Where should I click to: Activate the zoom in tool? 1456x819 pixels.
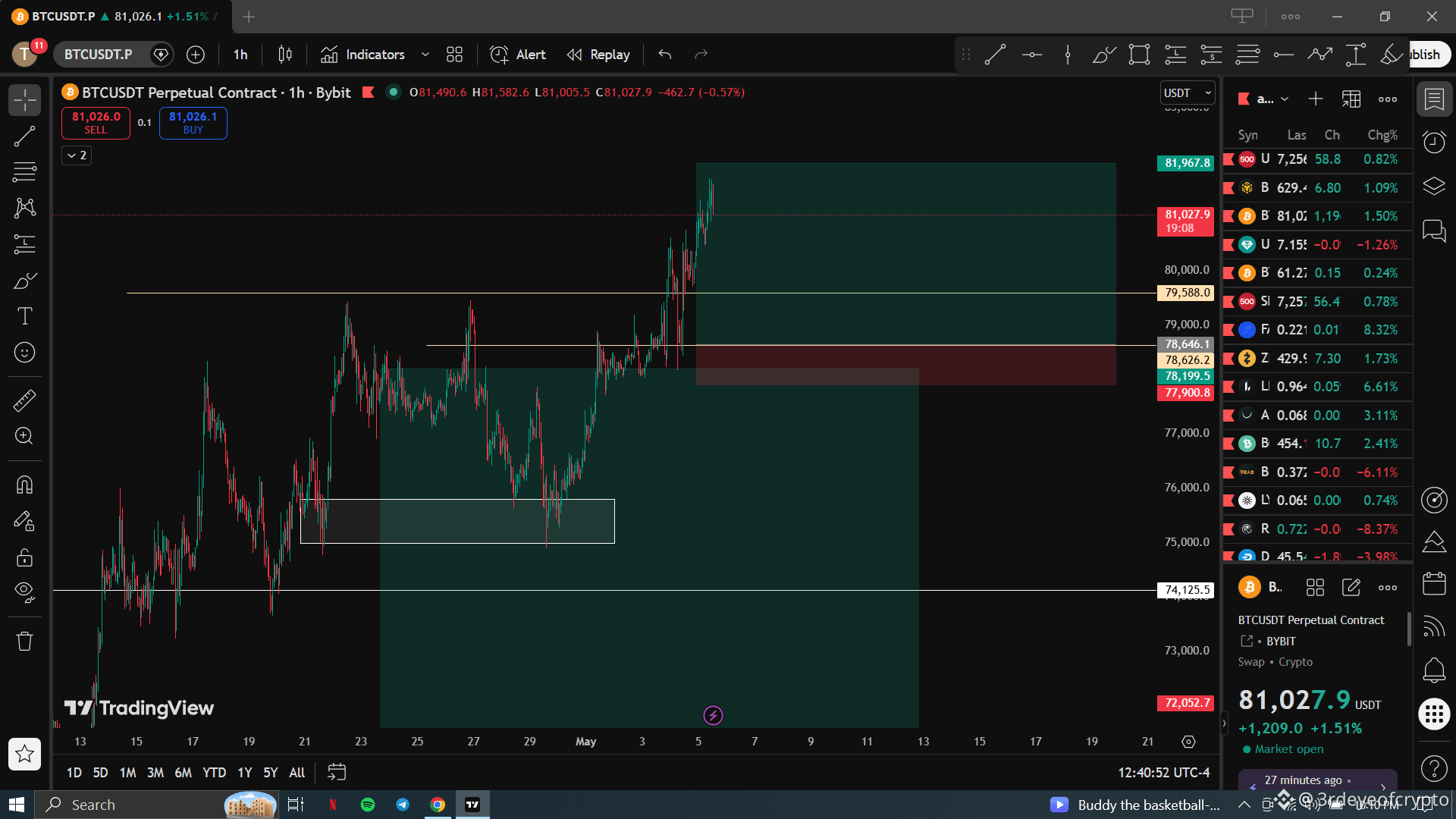point(24,436)
